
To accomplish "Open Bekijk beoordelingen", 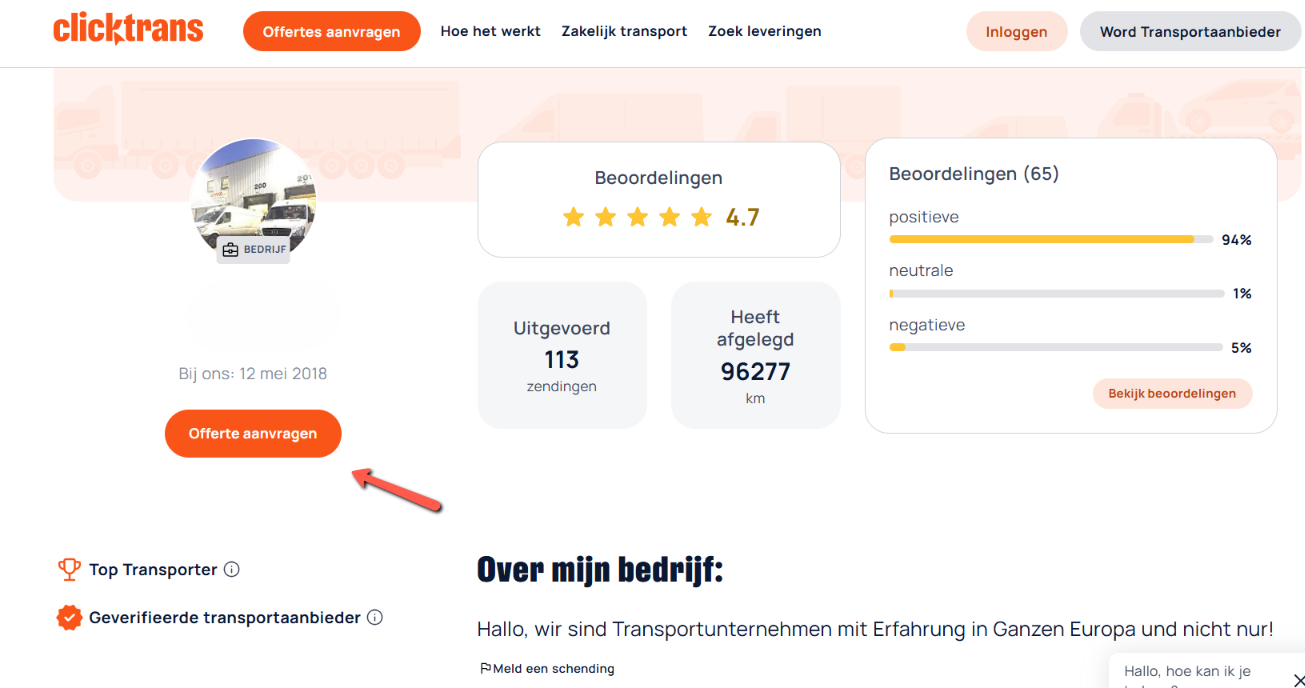I will point(1172,394).
